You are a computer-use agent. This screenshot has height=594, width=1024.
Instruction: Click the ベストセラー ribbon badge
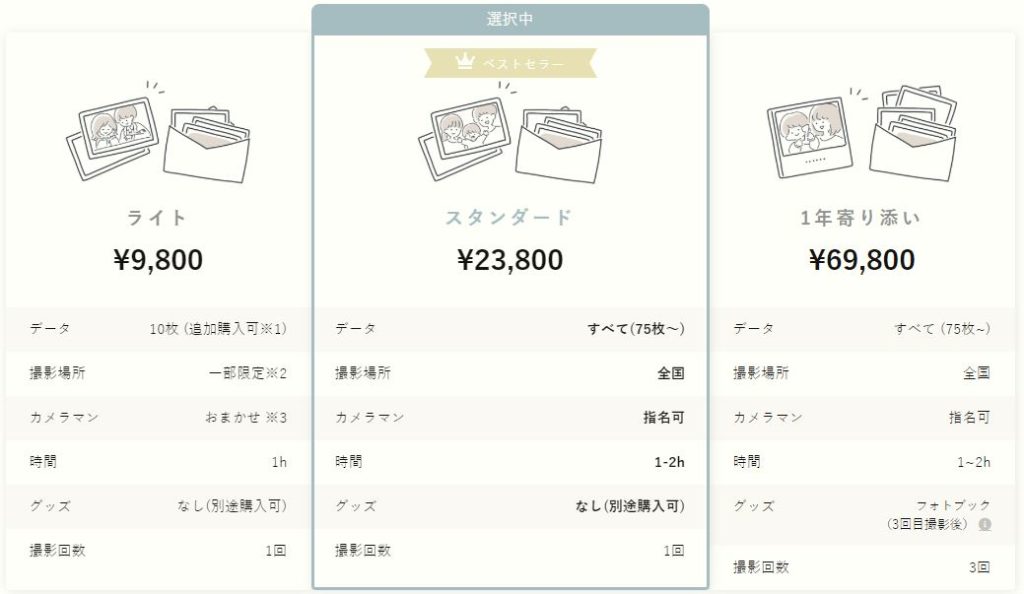510,63
